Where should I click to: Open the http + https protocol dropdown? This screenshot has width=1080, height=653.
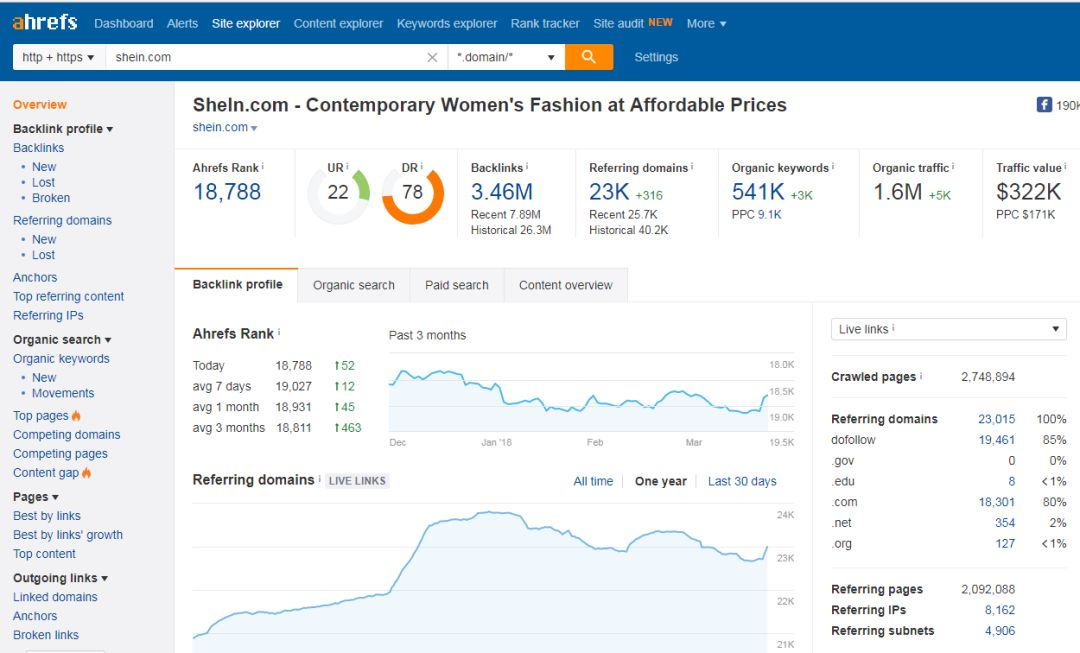click(59, 57)
